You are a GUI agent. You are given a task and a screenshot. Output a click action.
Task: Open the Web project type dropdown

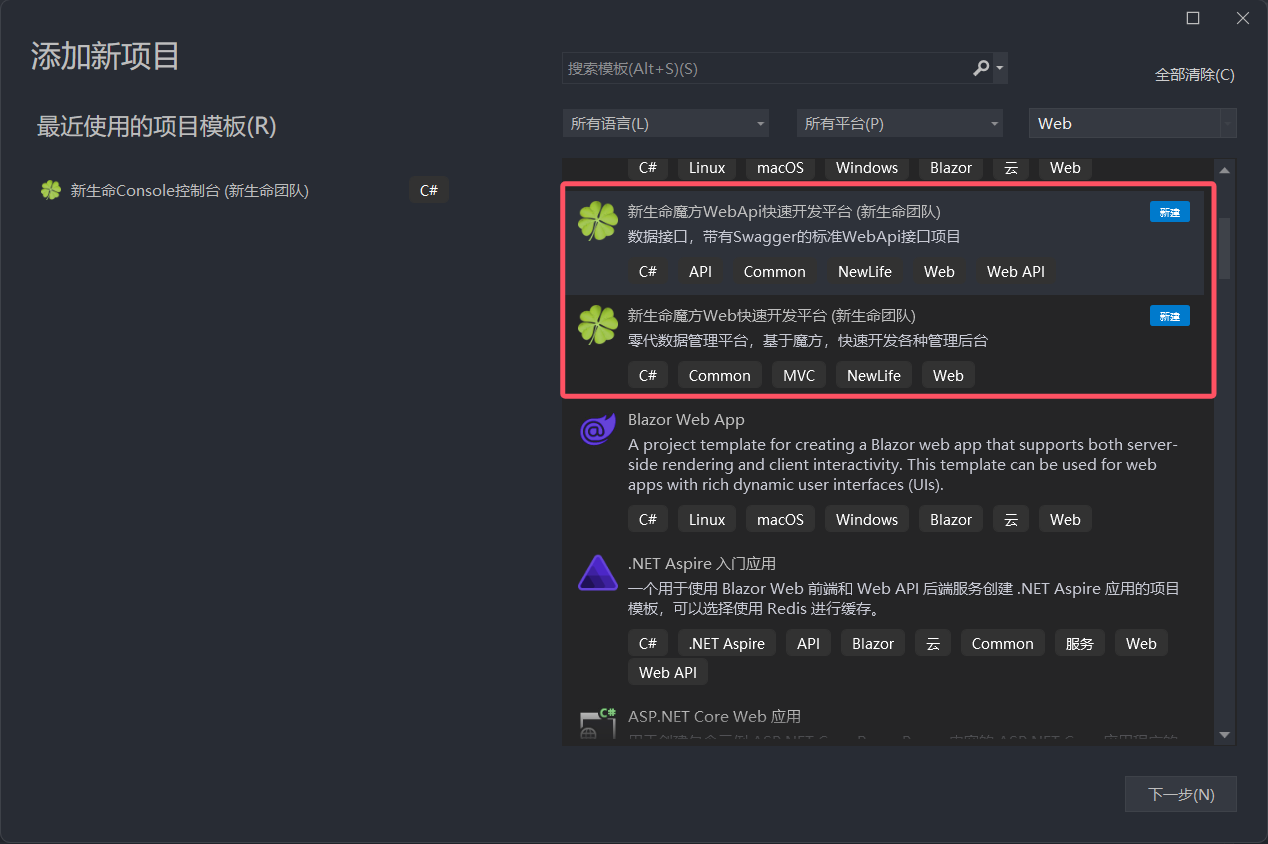[1133, 124]
